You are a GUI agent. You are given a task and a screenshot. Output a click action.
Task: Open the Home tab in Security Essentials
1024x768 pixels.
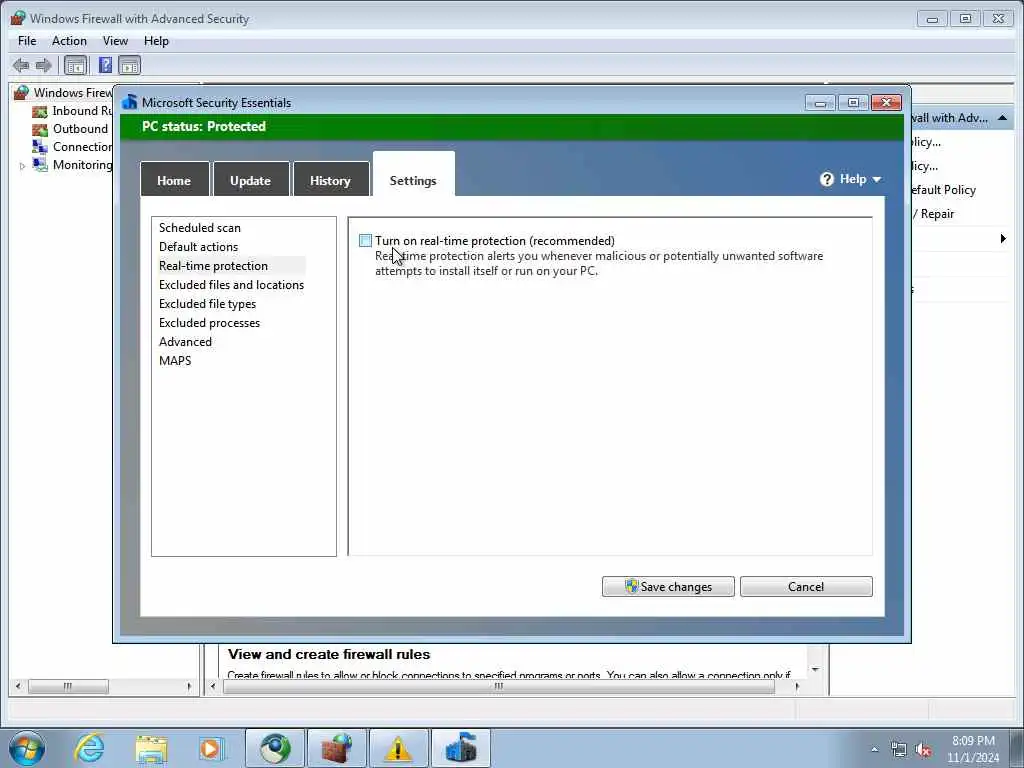174,180
